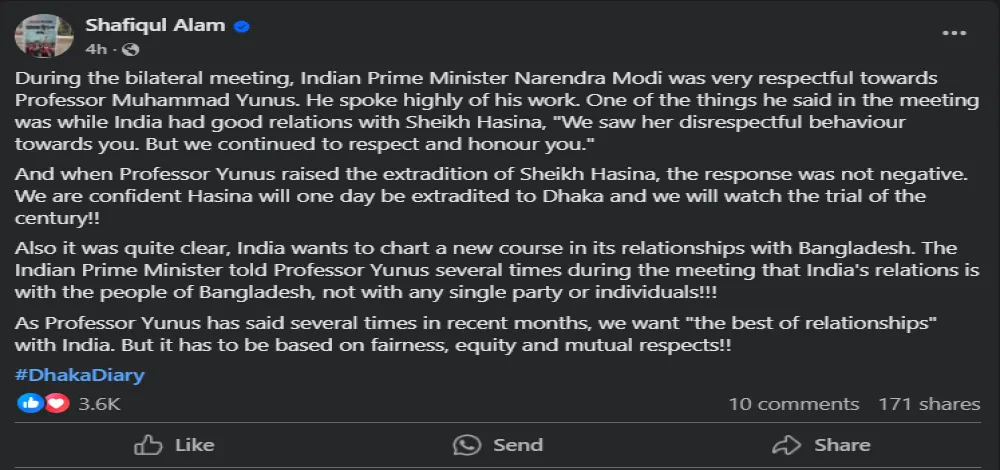Click the blue Like reaction emoji
This screenshot has height=470, width=1000.
tap(31, 404)
